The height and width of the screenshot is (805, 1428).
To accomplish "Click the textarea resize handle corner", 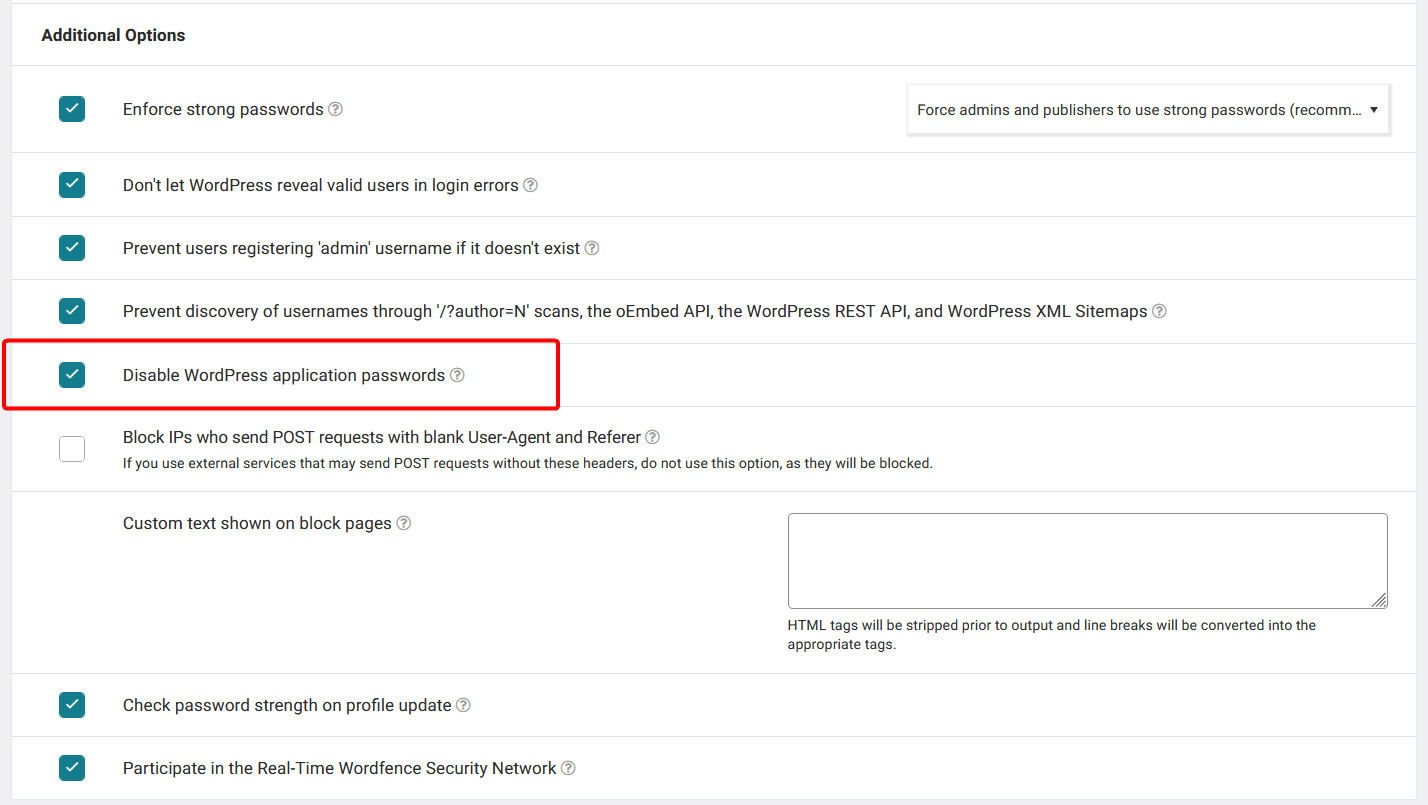I will [x=1379, y=600].
